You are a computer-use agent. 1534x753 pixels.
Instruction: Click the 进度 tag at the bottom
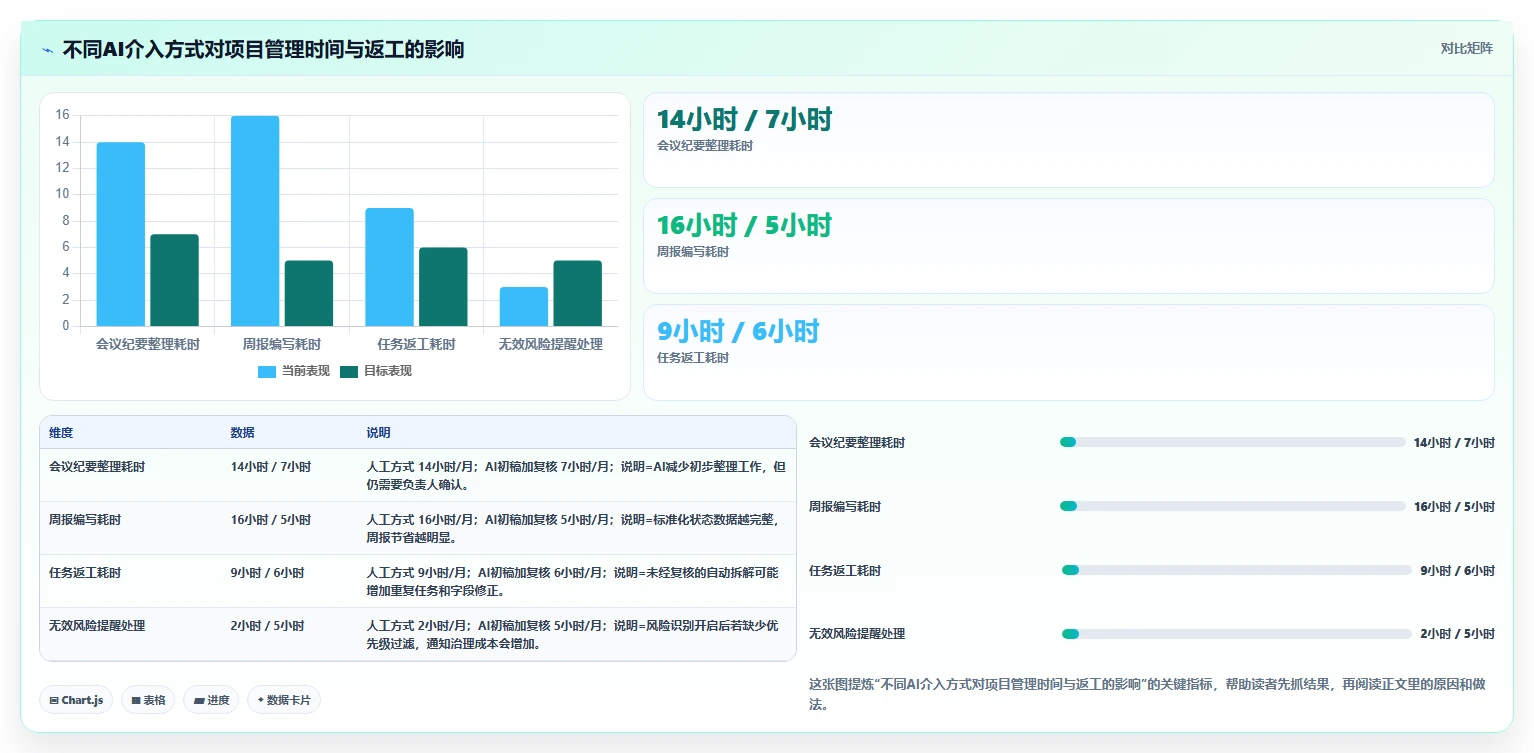tap(211, 700)
